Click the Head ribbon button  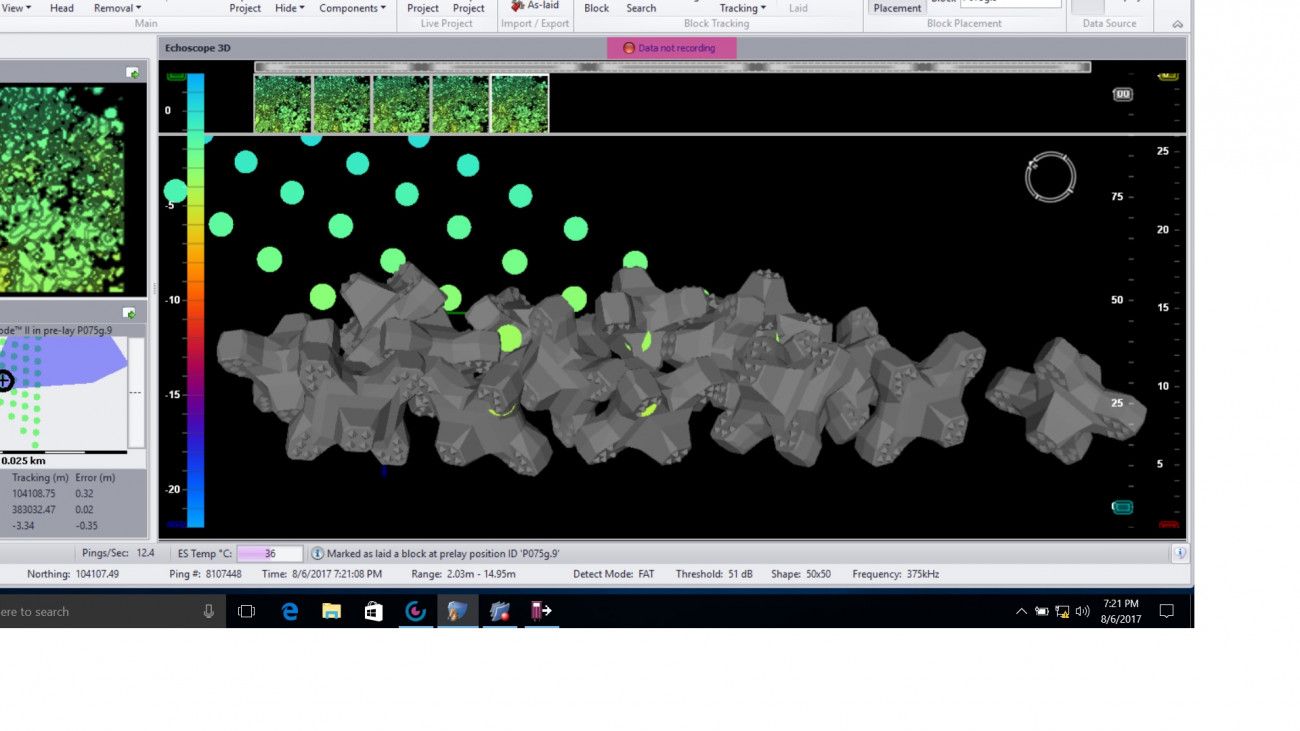62,8
